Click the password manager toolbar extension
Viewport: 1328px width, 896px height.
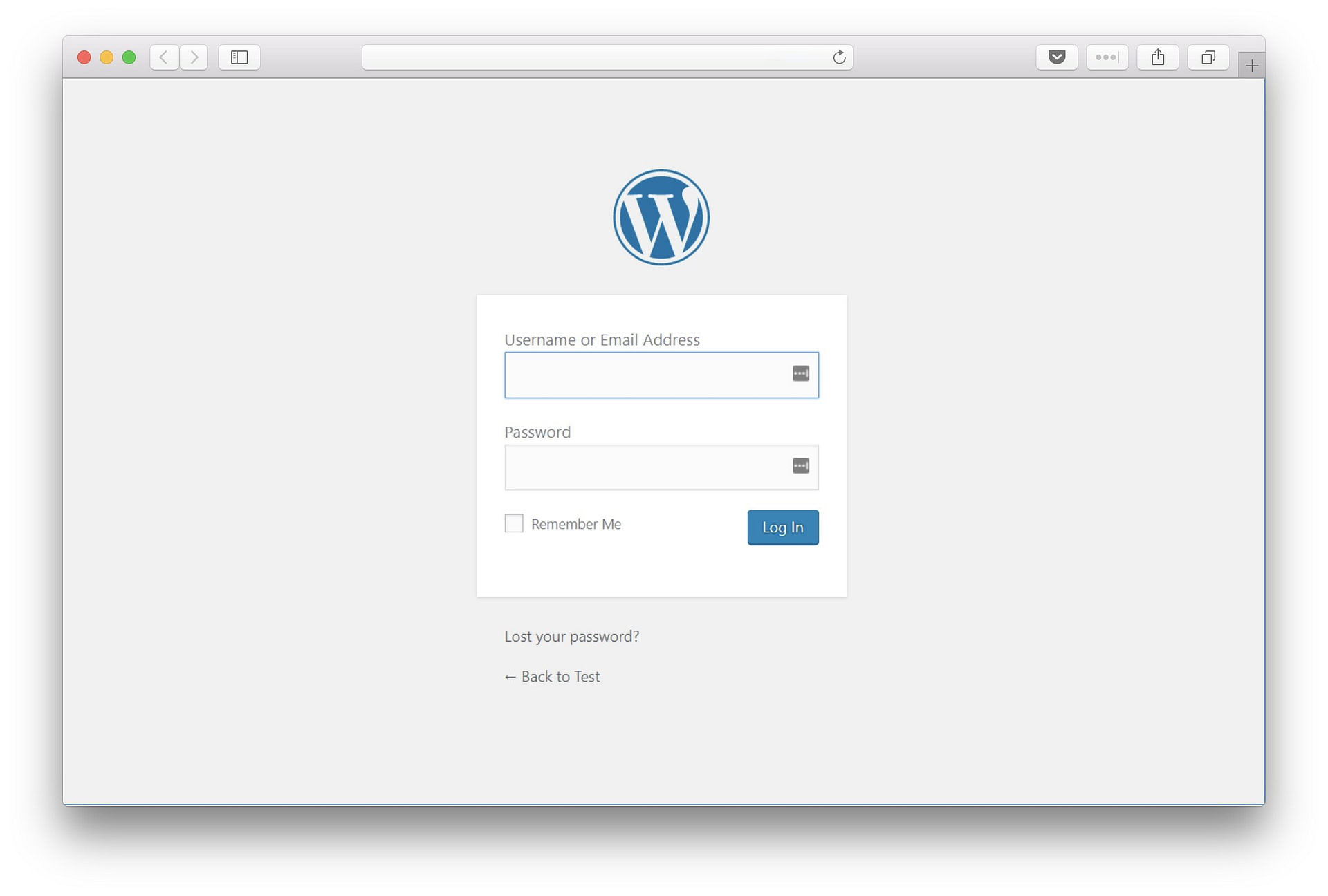[x=1107, y=57]
